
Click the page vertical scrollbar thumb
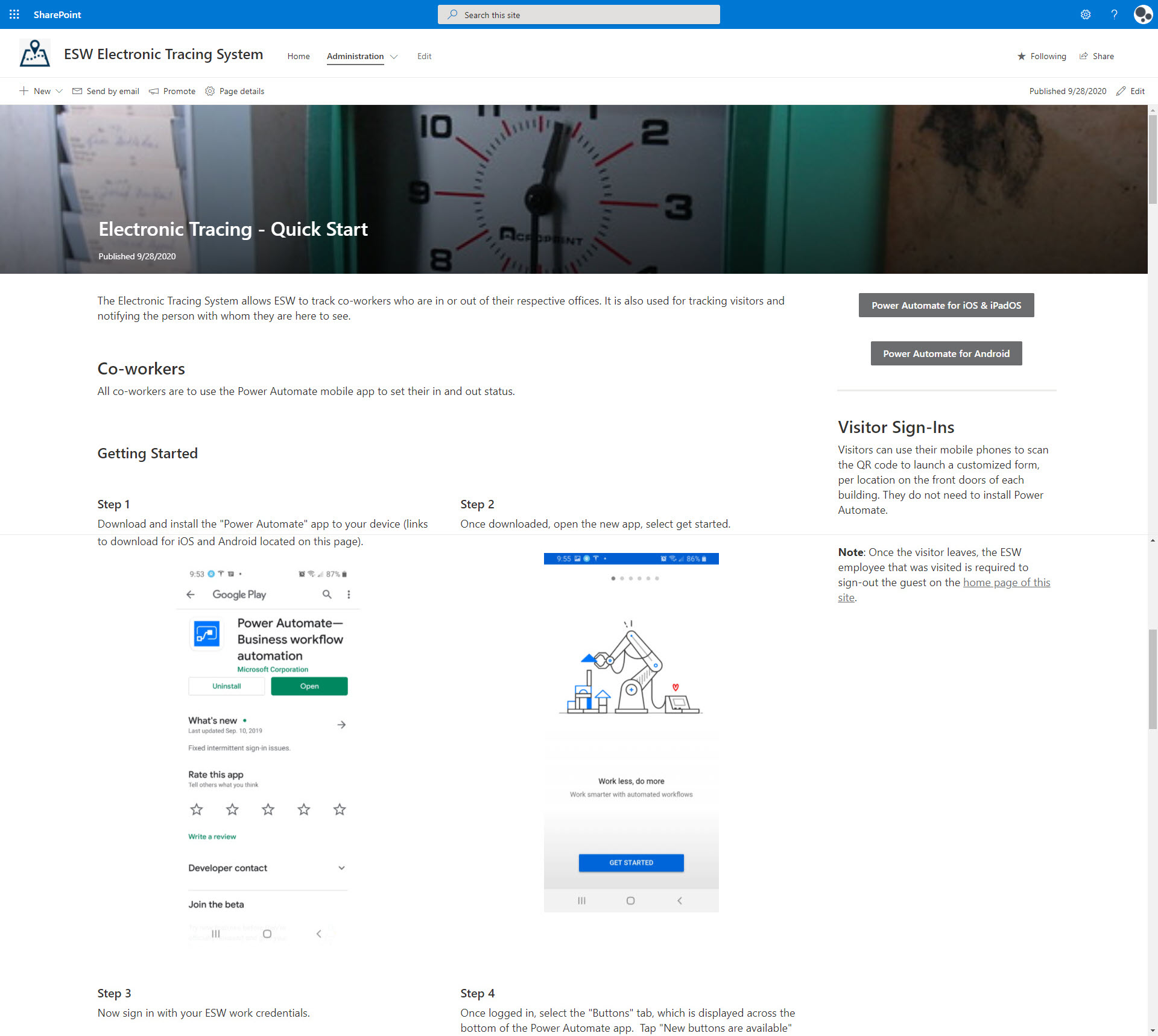[1153, 160]
